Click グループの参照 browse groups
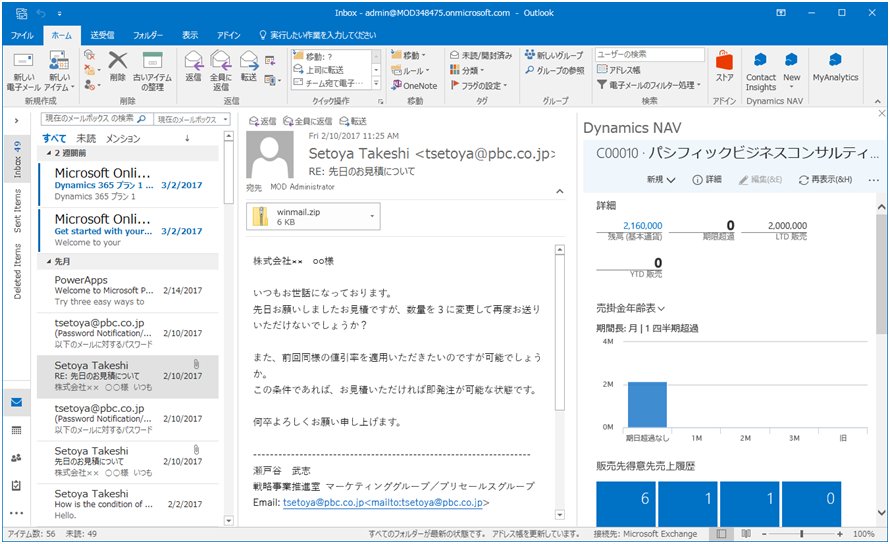The image size is (890, 544). point(555,70)
